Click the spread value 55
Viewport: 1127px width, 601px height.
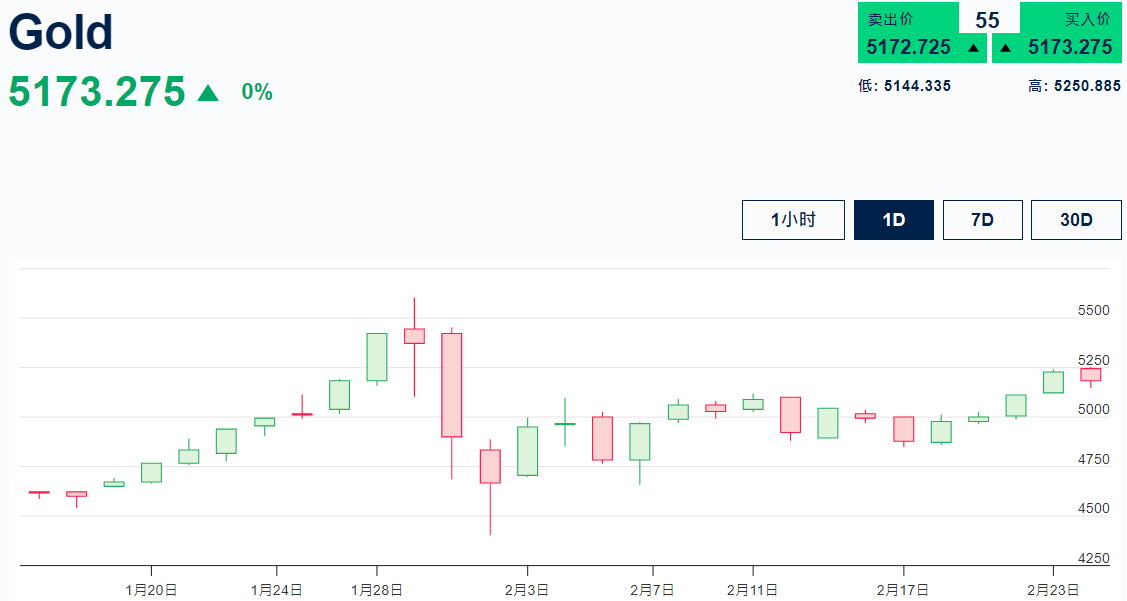pos(988,20)
